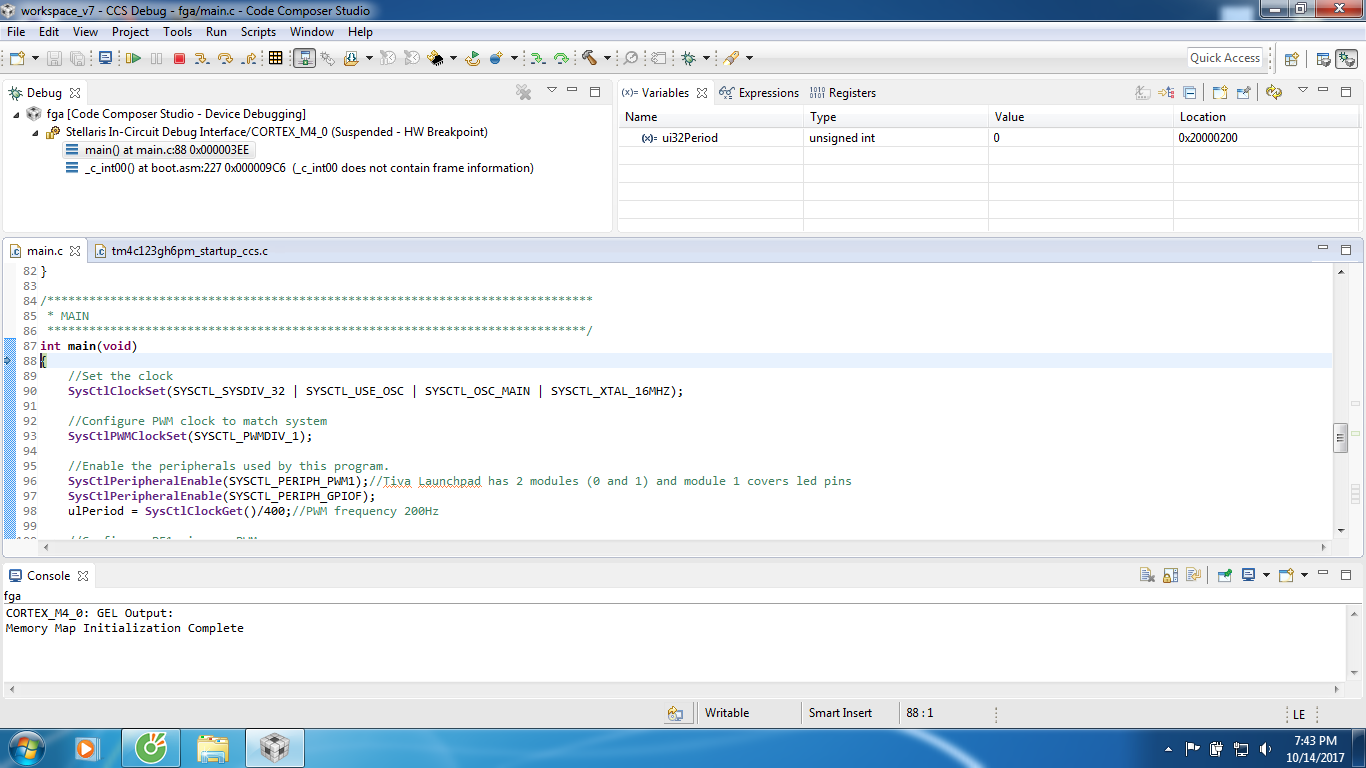This screenshot has width=1366, height=768.
Task: Toggle Word Wrap in Console toolbar
Action: 1192,575
